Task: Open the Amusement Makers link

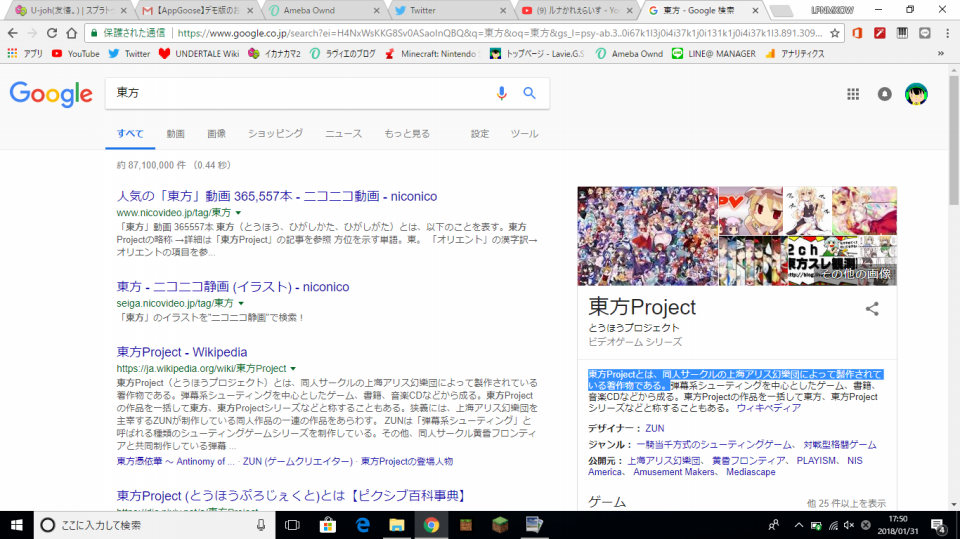Action: click(673, 472)
